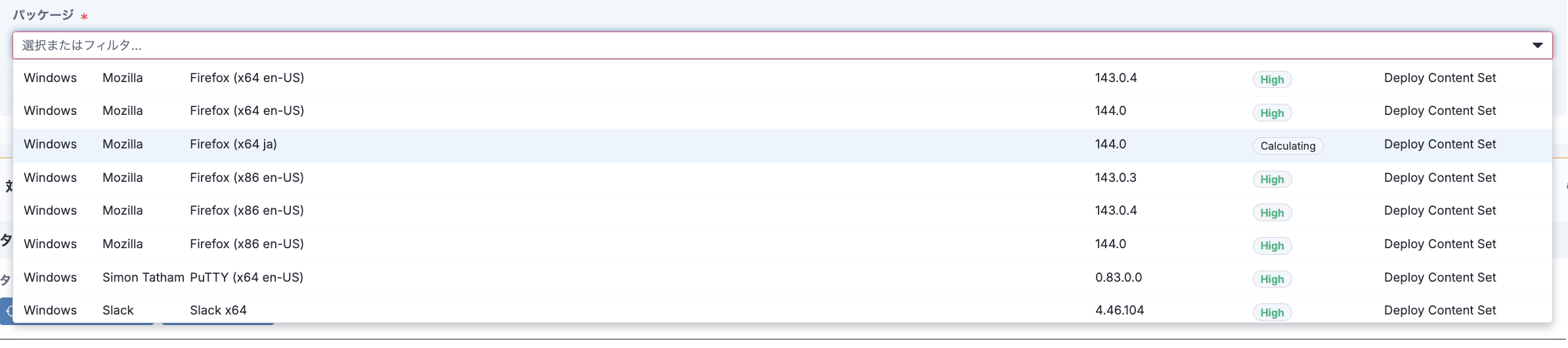Select the PuTTY (x64 en-US) package
The image size is (1568, 348).
pos(246,278)
